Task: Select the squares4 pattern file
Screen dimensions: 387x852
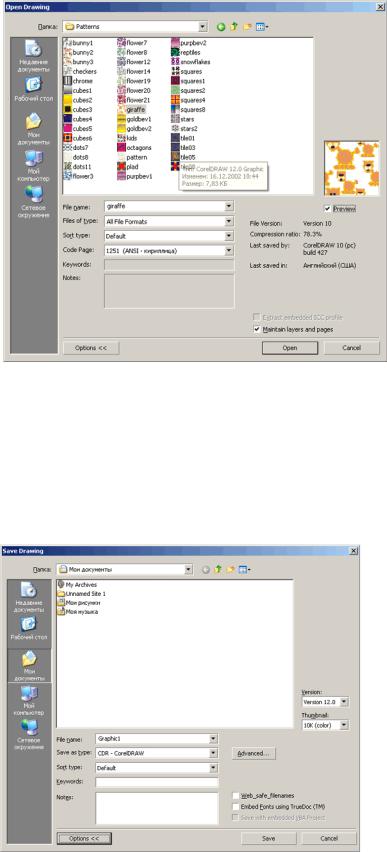Action: pos(188,100)
